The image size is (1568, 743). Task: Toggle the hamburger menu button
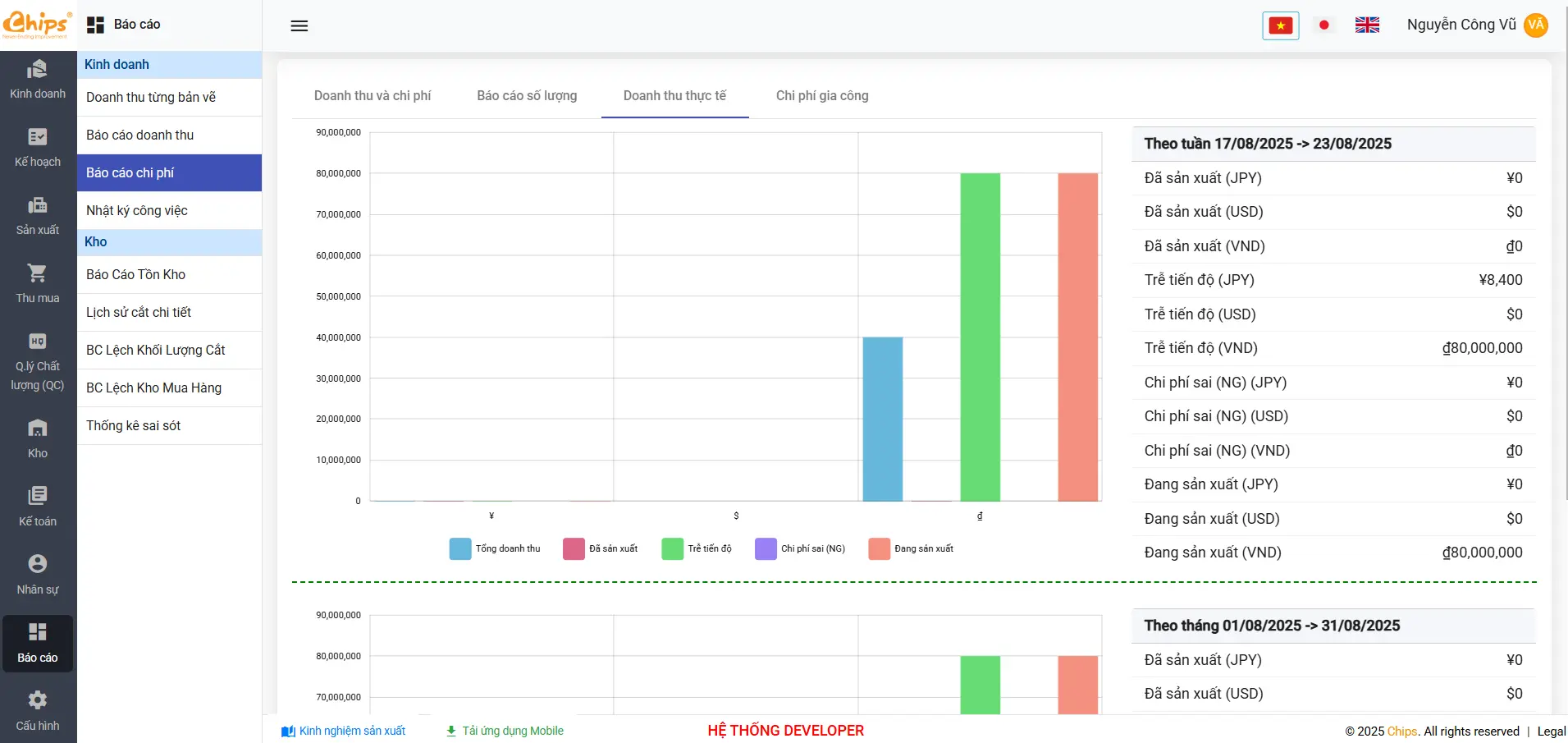click(299, 25)
